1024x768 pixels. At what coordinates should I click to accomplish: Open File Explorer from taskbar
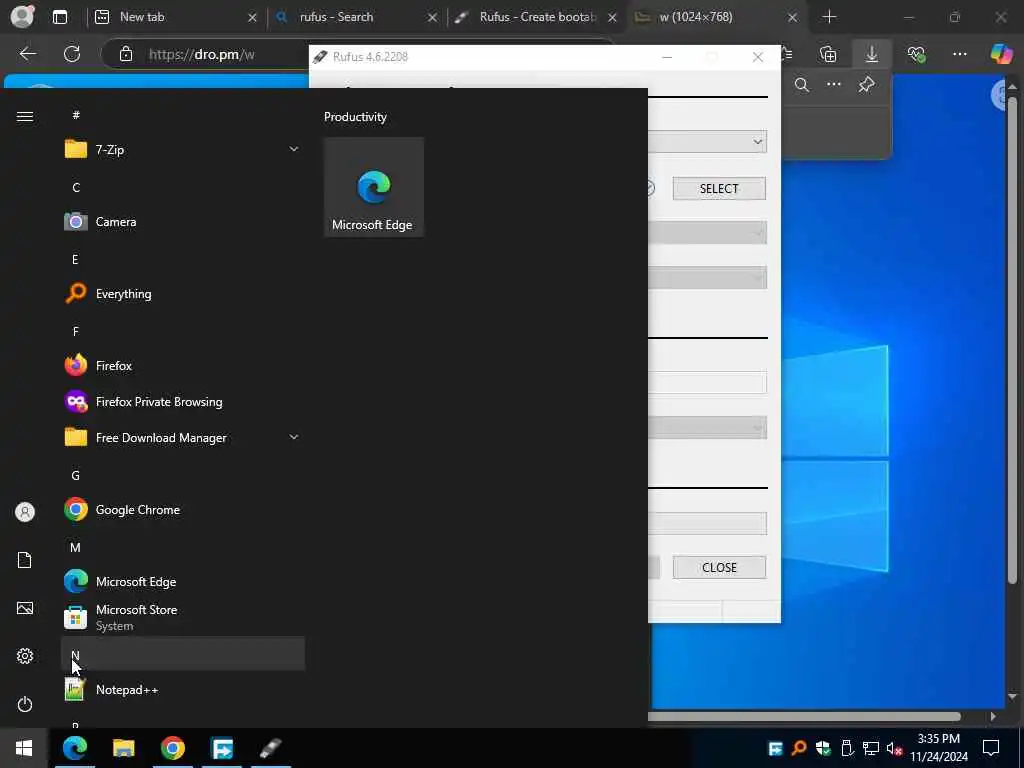[x=123, y=748]
